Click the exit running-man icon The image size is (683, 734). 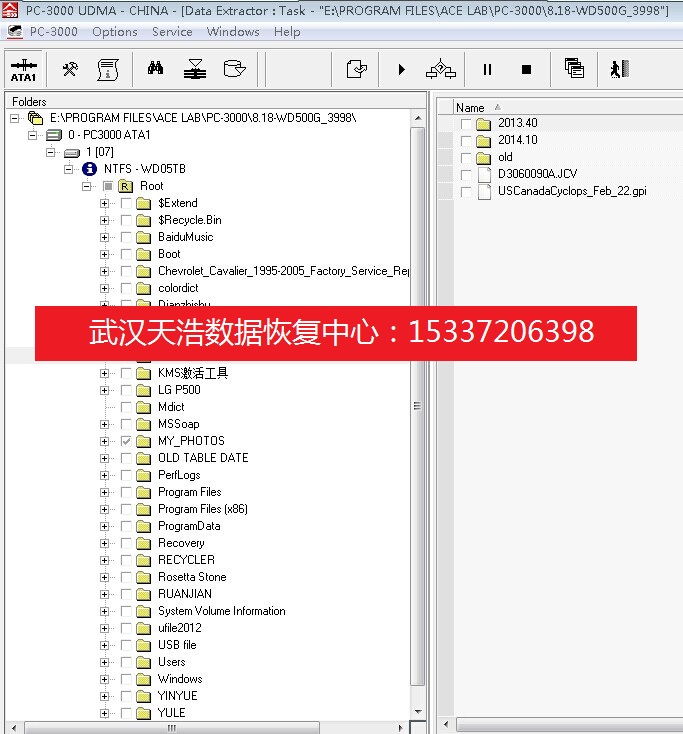click(x=620, y=69)
